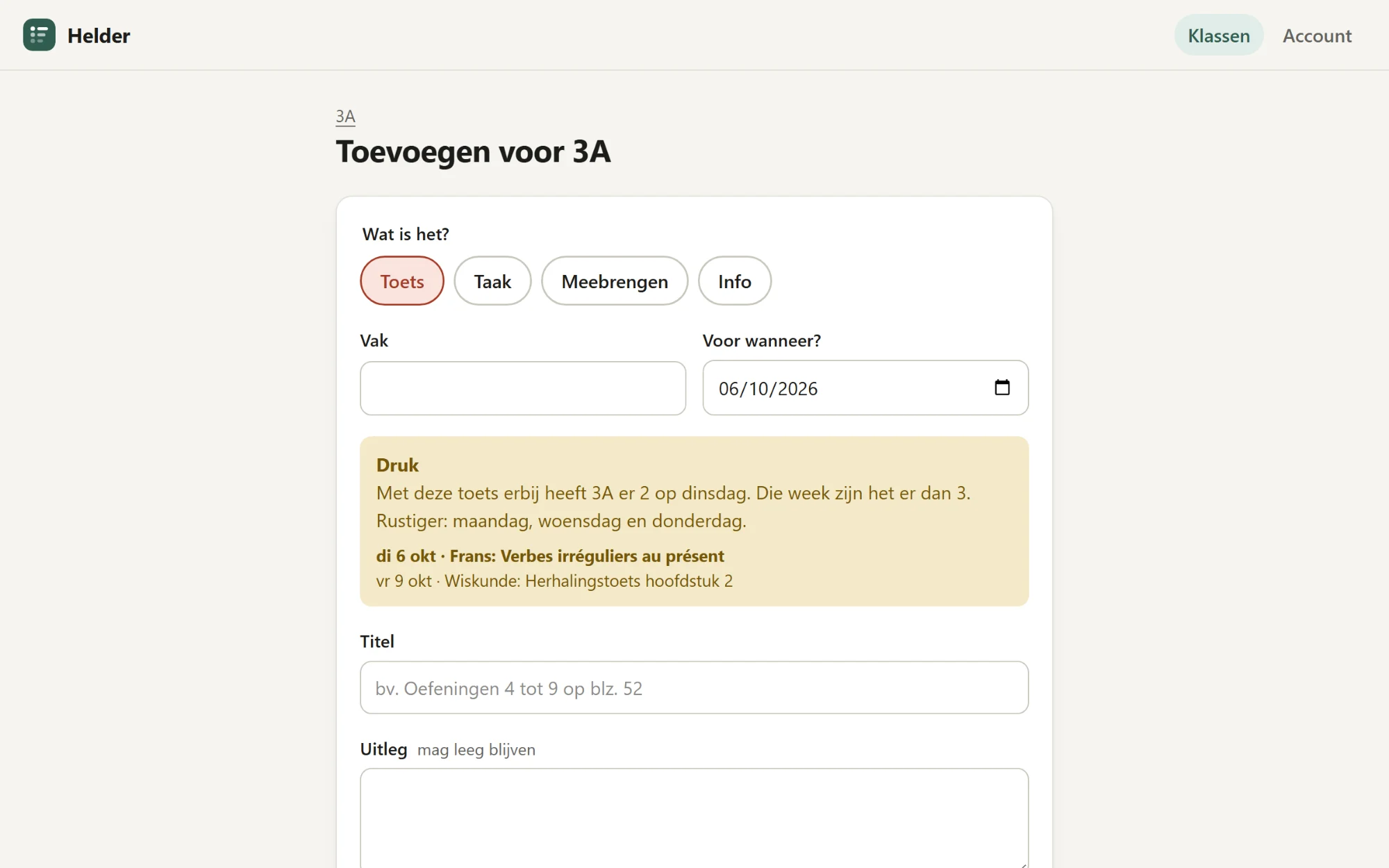
Task: Select the Toets type option
Action: 402,281
